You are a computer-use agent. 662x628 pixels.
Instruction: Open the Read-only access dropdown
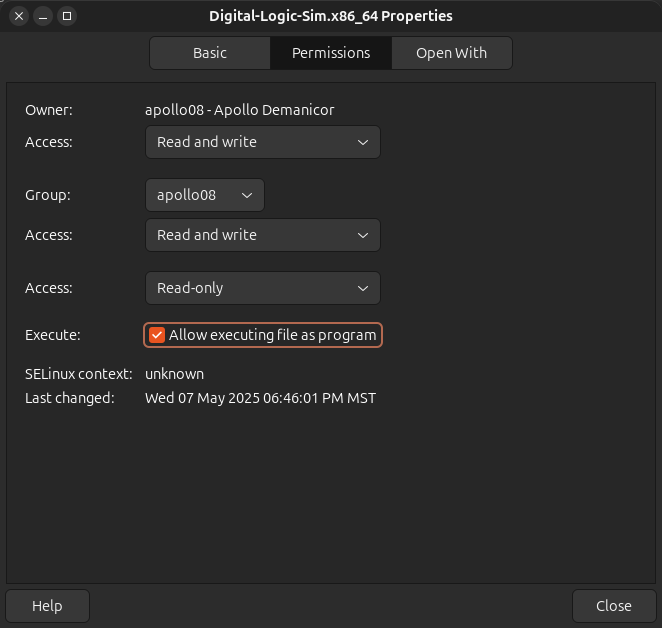[x=262, y=288]
